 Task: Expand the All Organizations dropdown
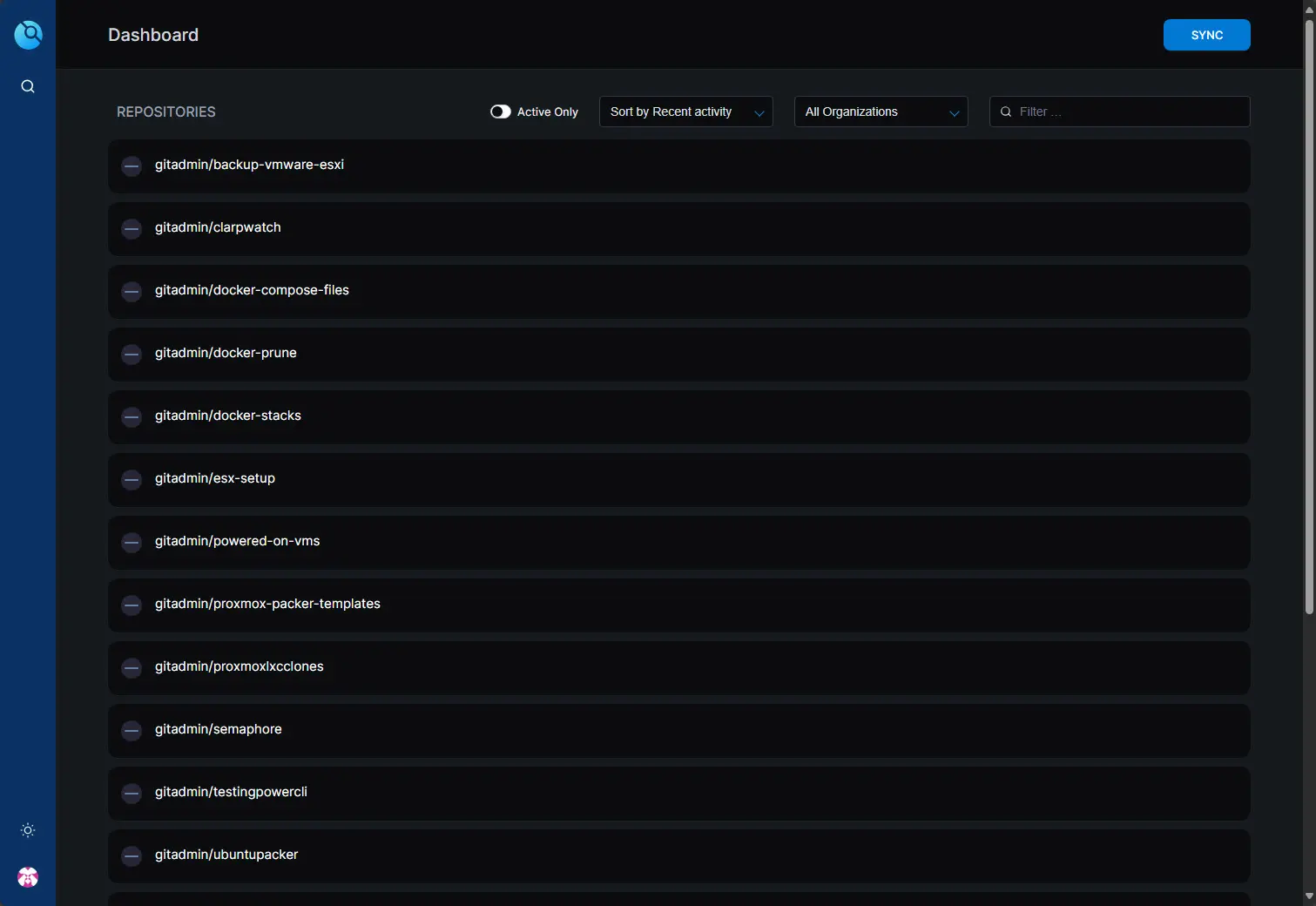click(881, 112)
